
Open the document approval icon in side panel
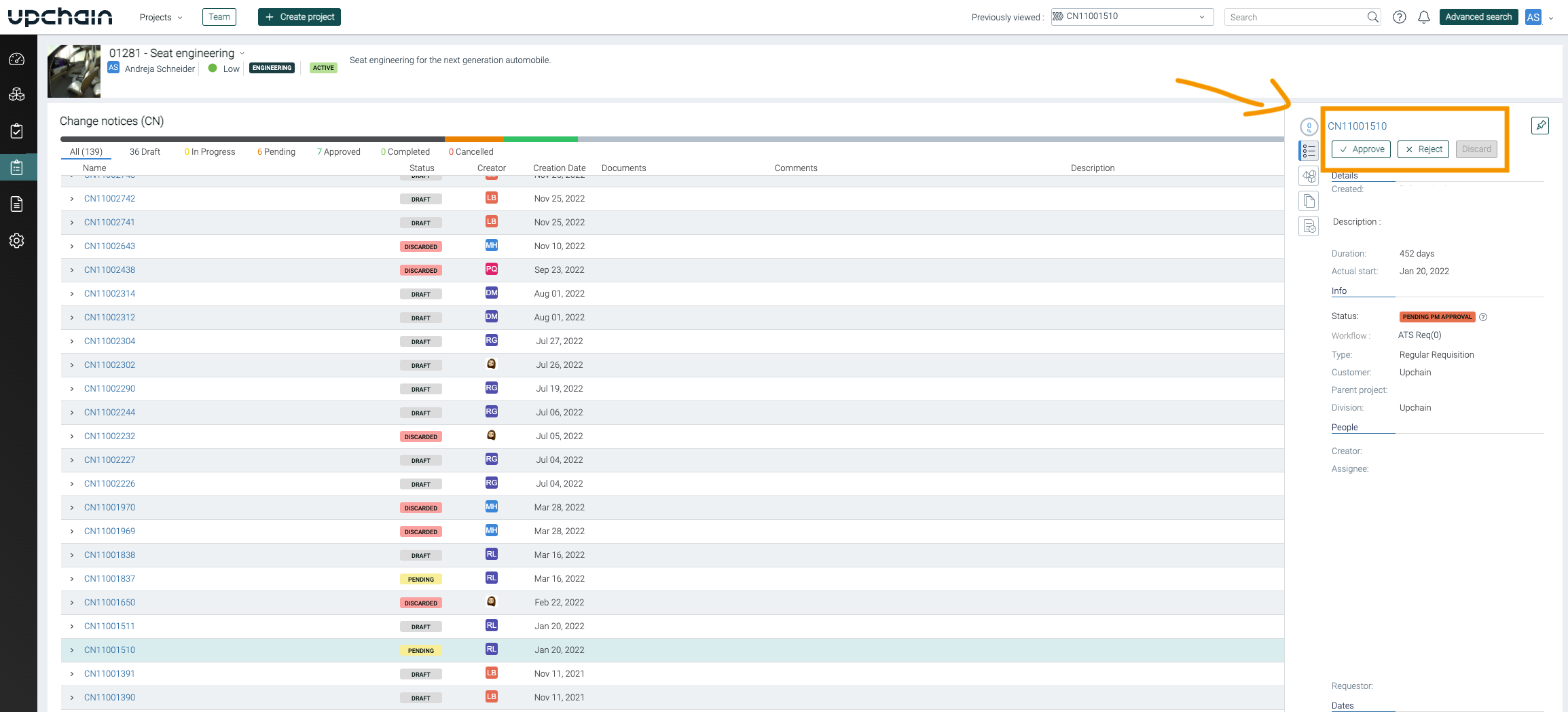(x=1309, y=226)
